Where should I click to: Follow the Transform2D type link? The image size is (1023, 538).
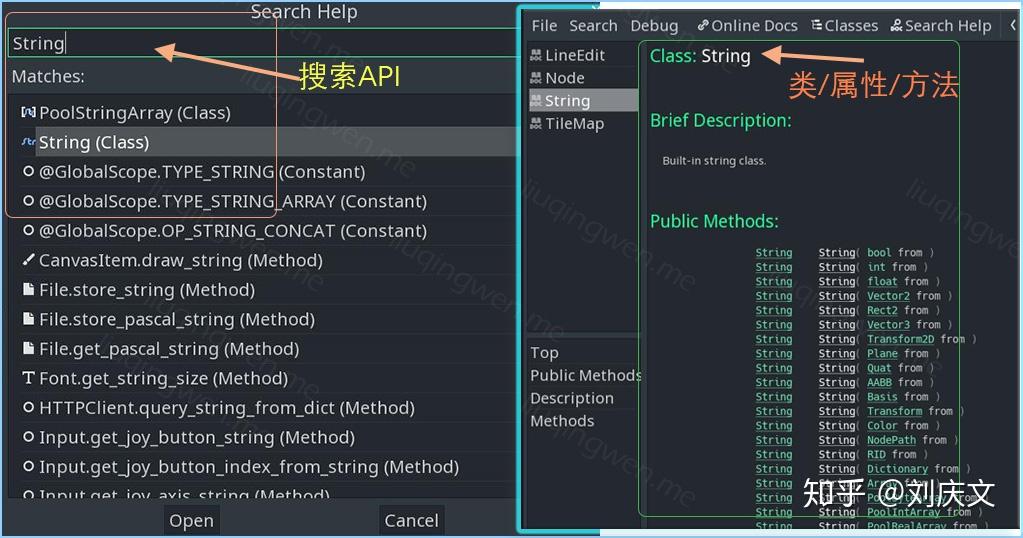[x=900, y=339]
